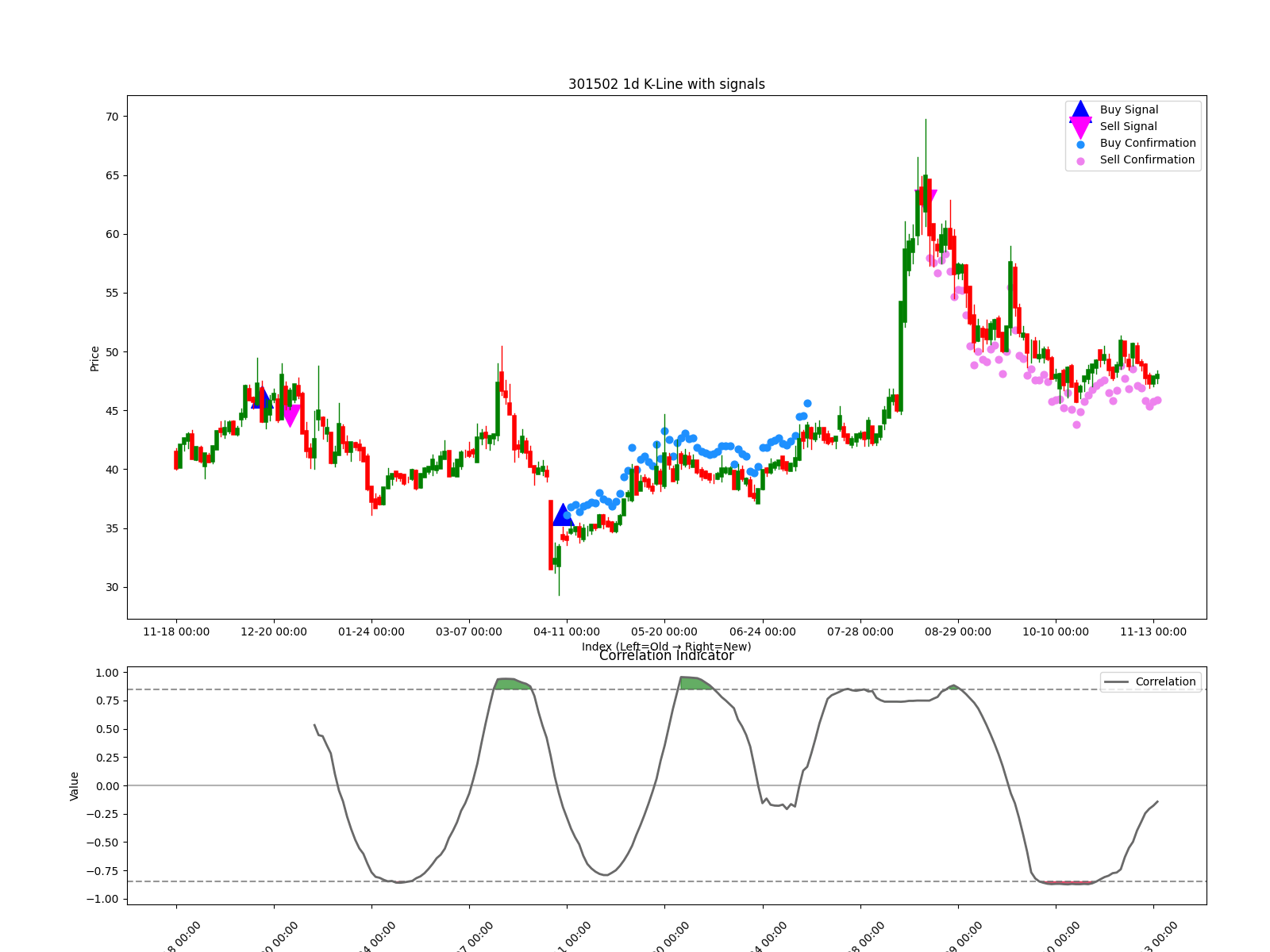Select the magenta Sell Signal marker in legend

point(1081,125)
